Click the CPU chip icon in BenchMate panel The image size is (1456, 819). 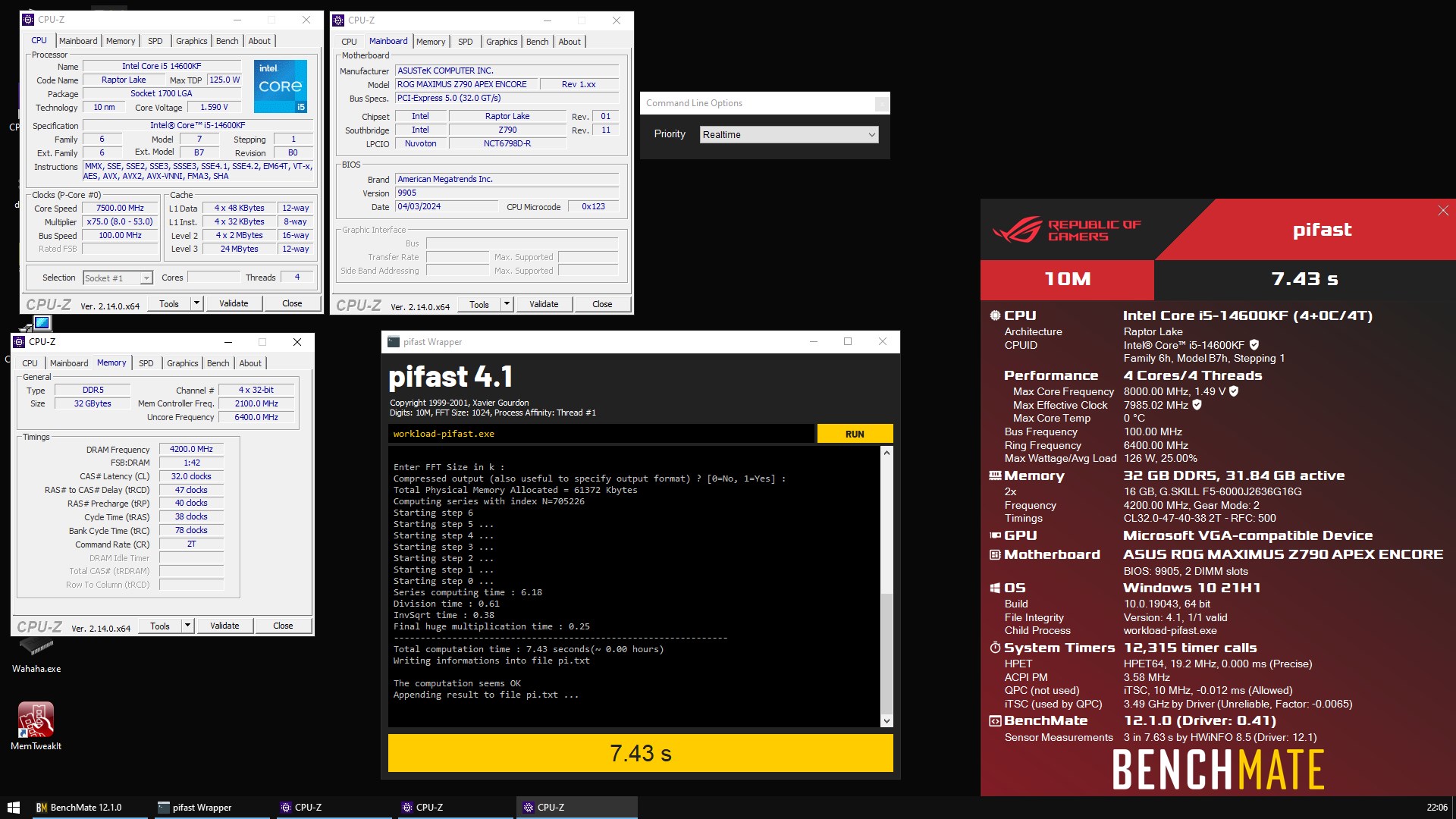(995, 315)
